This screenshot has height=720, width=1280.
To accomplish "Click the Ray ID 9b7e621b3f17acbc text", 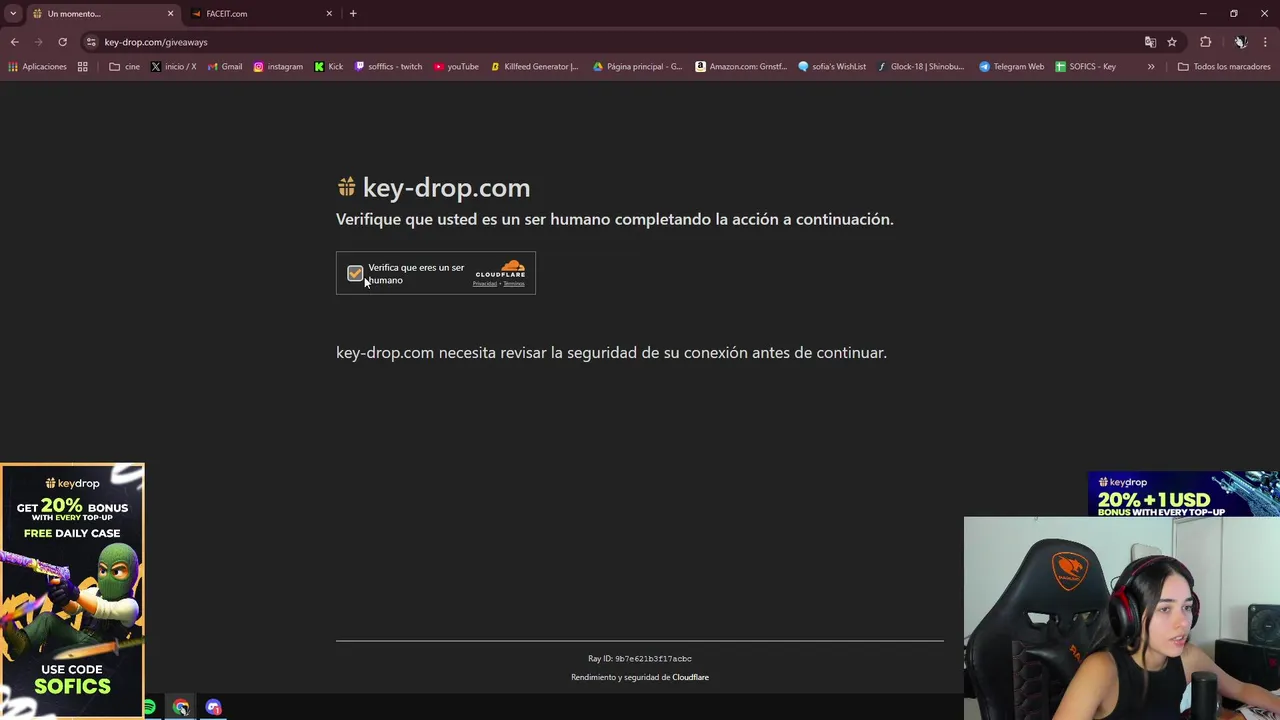I will [x=640, y=659].
